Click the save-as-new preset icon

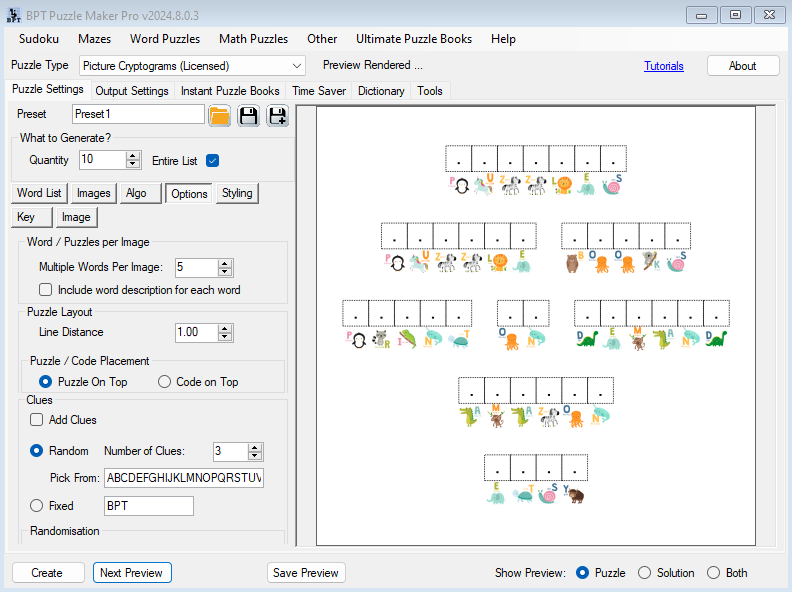click(x=277, y=115)
